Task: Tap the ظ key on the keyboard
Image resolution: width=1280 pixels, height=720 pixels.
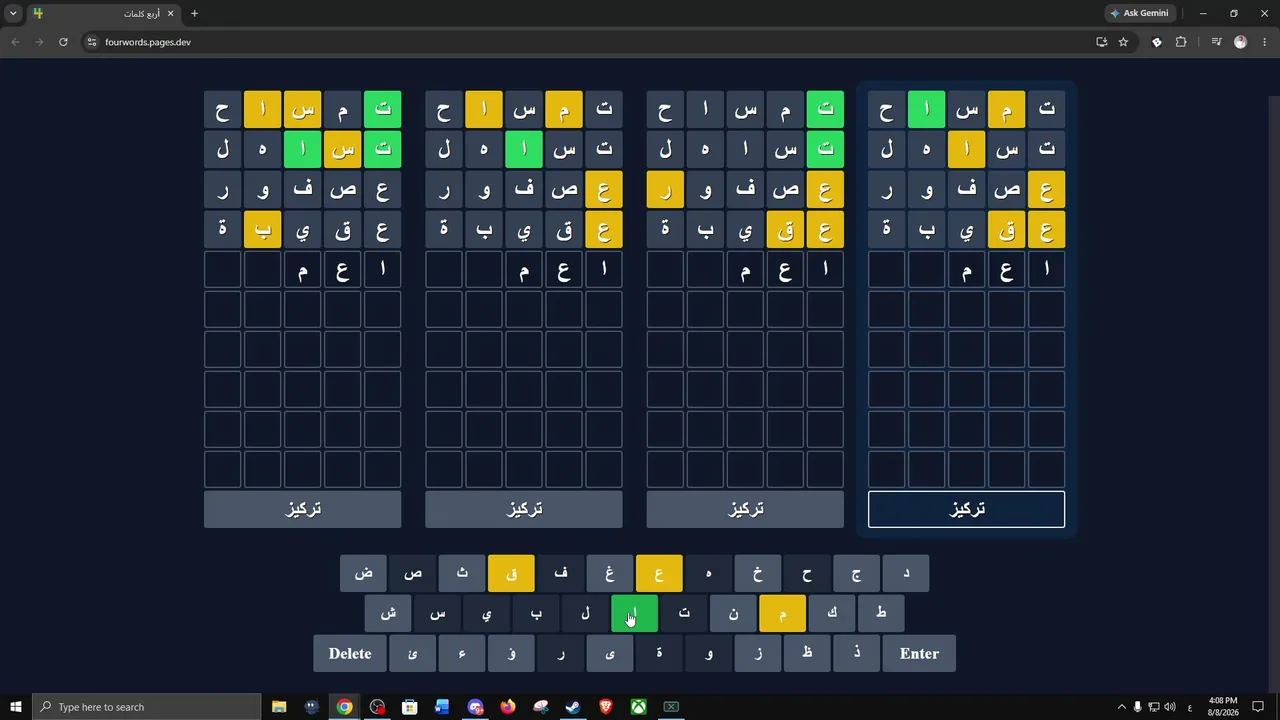Action: [x=807, y=653]
